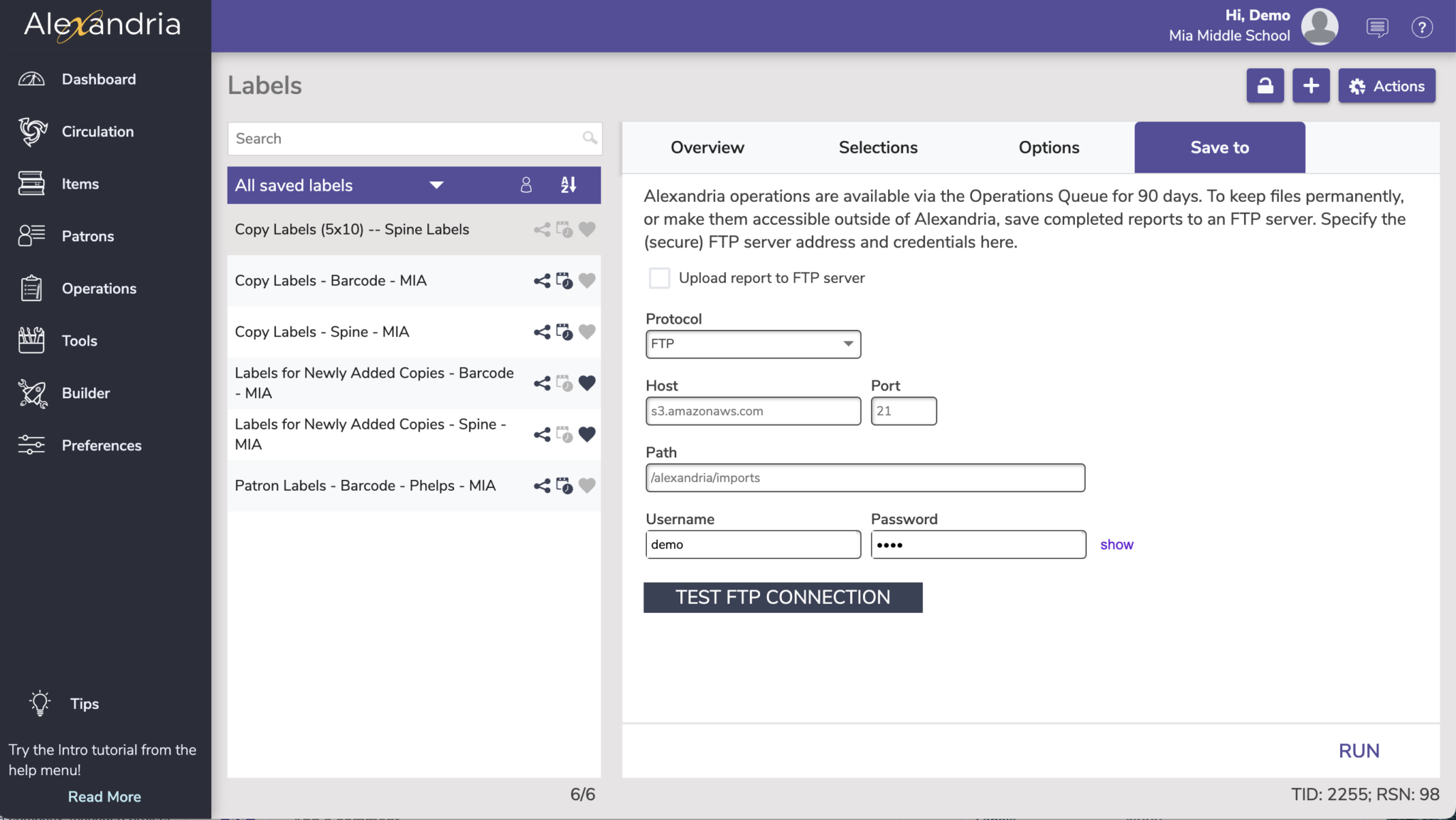Favorite Patron Labels - Barcode - Phelps - MIA
1456x820 pixels.
click(587, 486)
